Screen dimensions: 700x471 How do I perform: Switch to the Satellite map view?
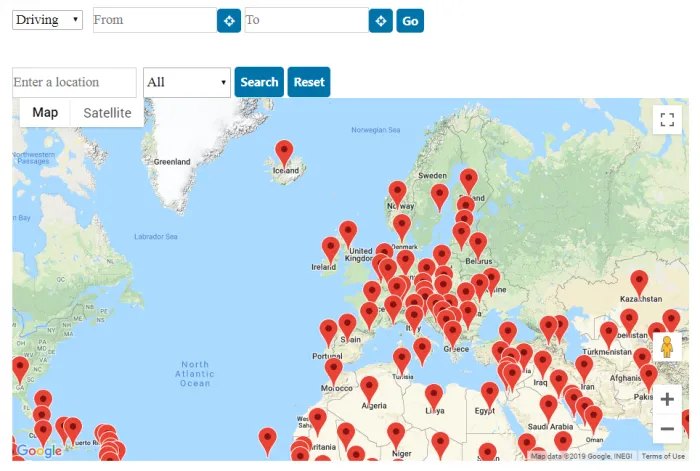[x=107, y=113]
